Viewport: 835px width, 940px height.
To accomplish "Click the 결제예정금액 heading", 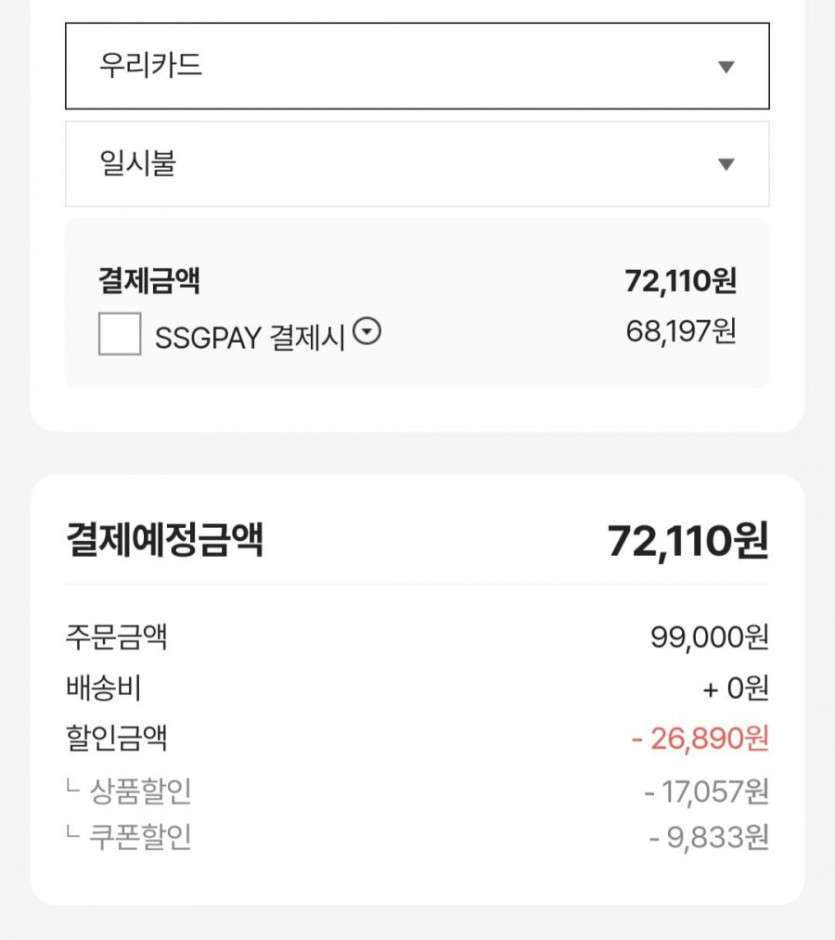I will pos(164,541).
